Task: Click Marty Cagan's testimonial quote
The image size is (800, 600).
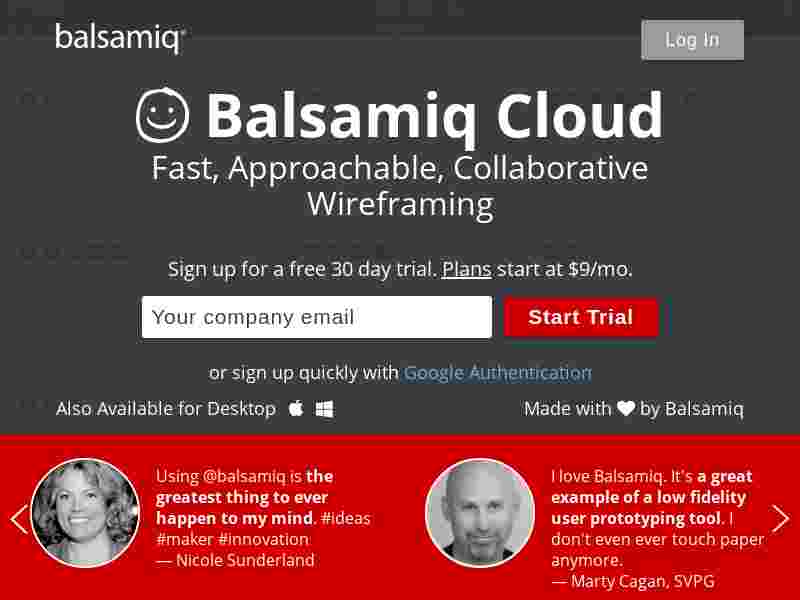Action: 658,529
